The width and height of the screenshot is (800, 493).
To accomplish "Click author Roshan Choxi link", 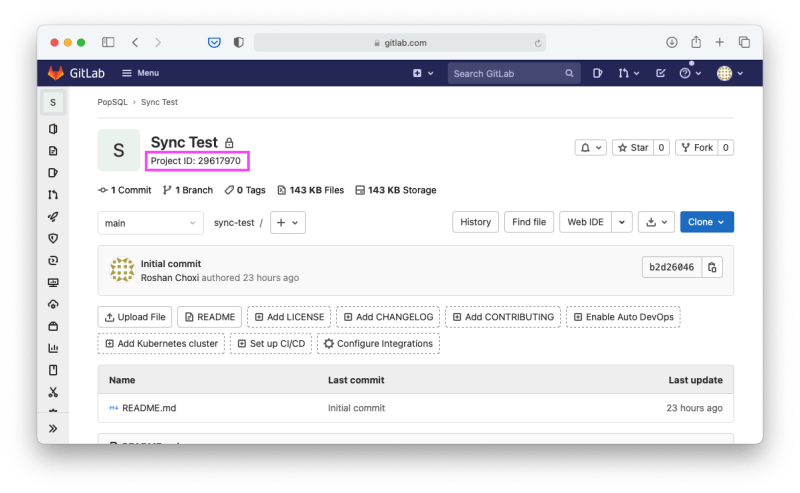I will [x=170, y=278].
